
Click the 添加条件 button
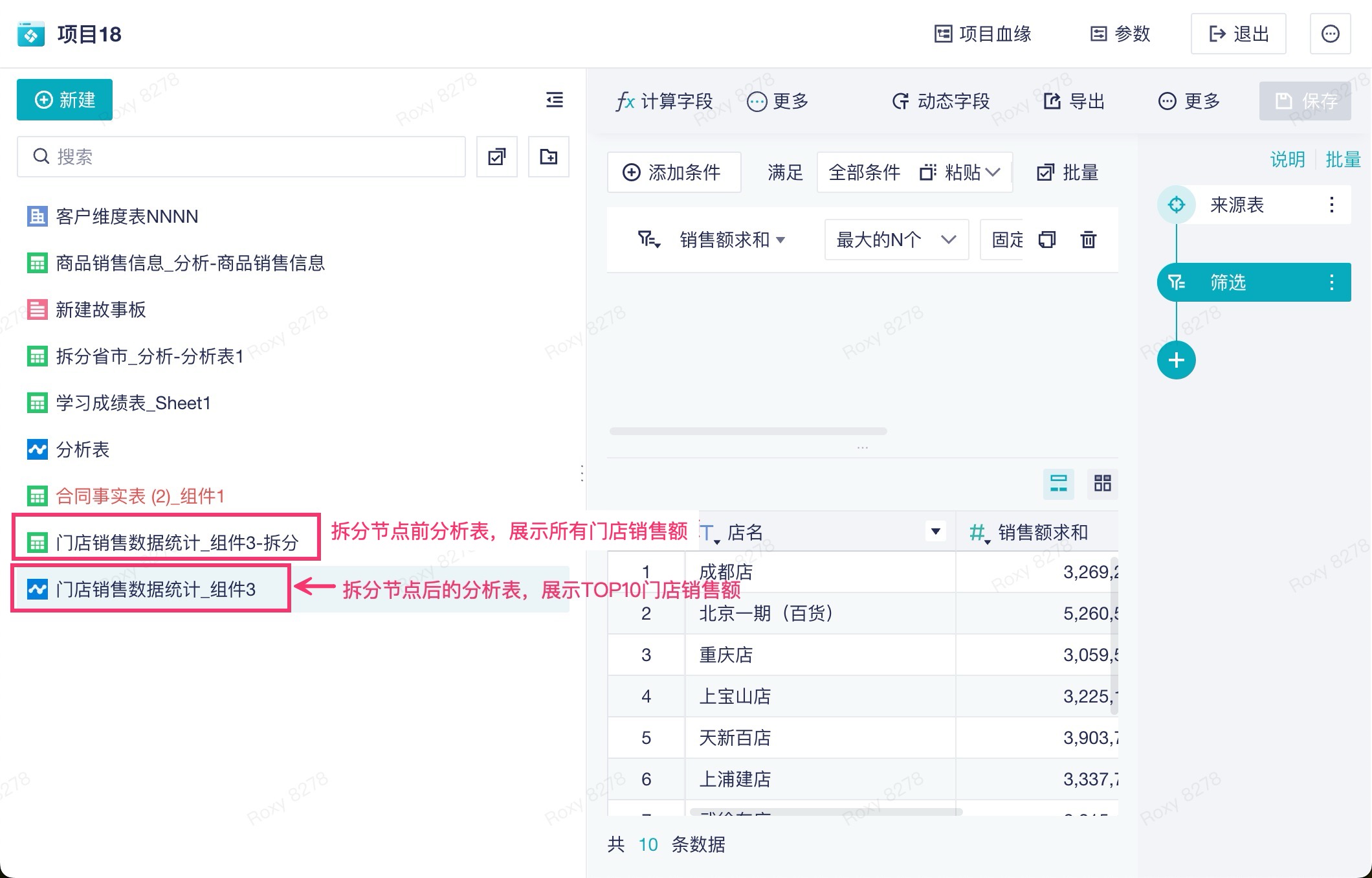pos(673,172)
